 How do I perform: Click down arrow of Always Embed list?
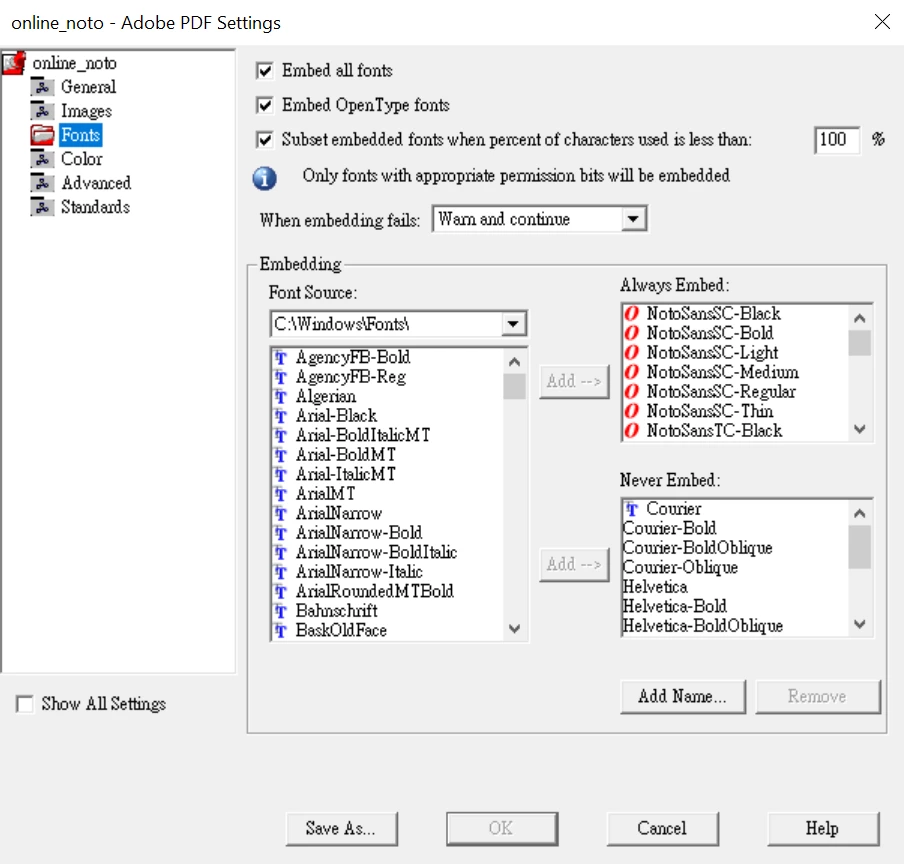(x=860, y=429)
